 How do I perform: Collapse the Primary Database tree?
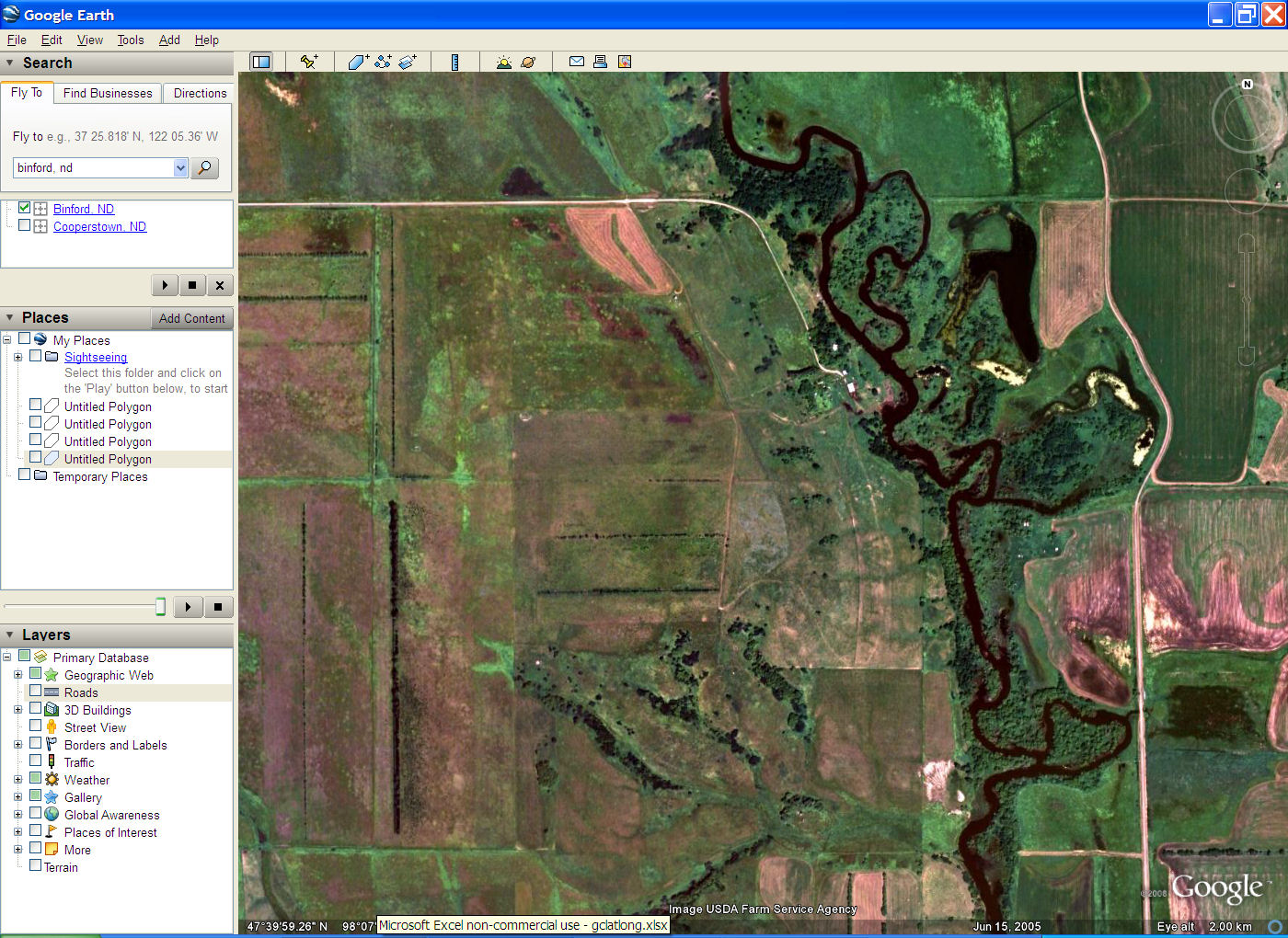click(7, 658)
